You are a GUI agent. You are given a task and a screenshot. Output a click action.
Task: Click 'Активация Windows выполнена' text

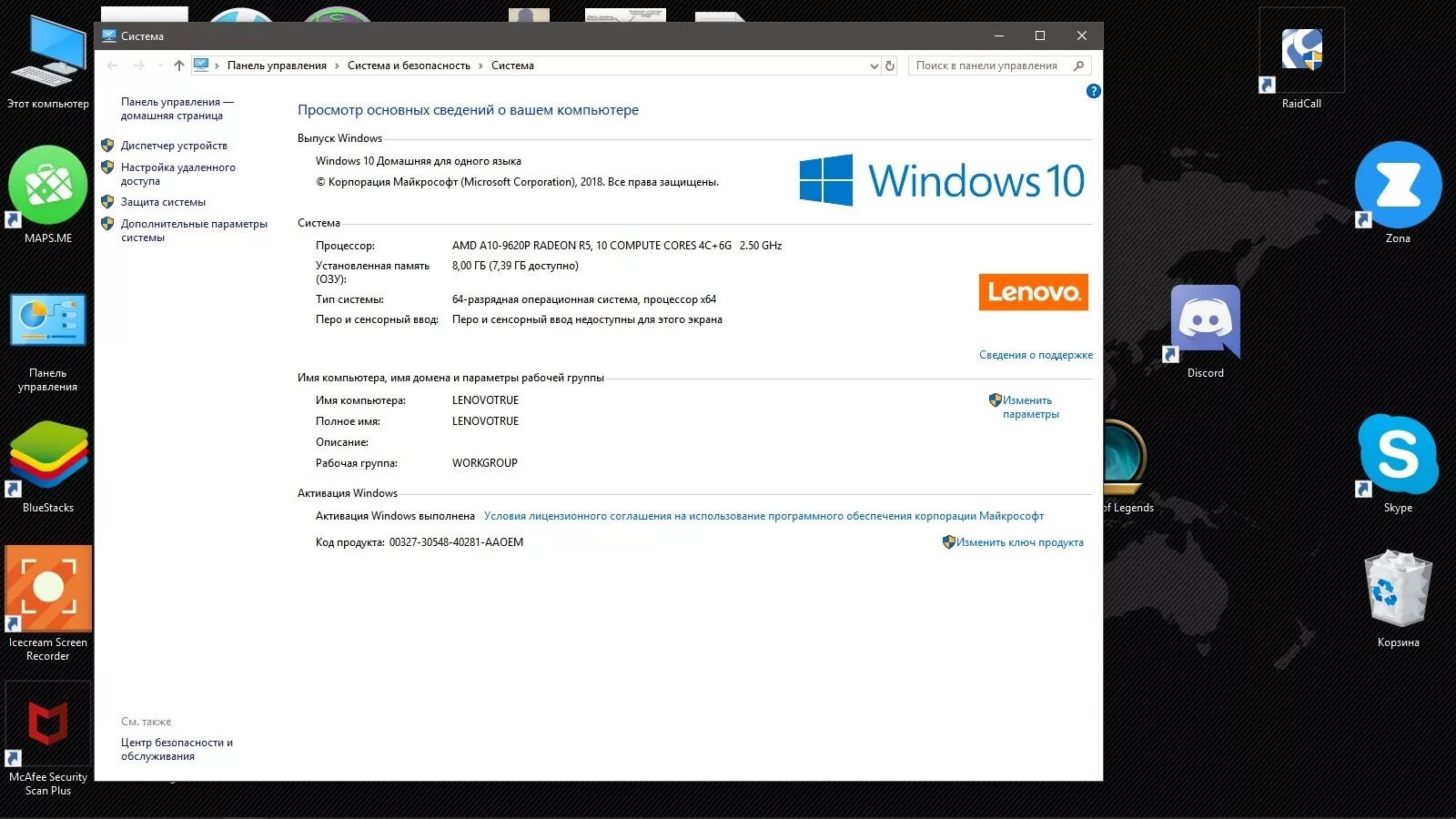point(395,516)
